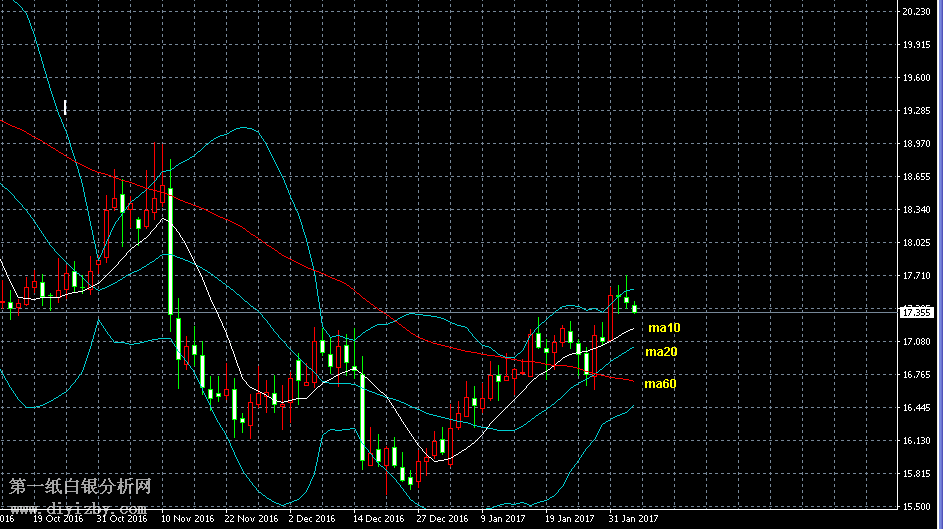The height and width of the screenshot is (529, 943).
Task: Click the 9 Jan 2017 date label
Action: [x=504, y=518]
